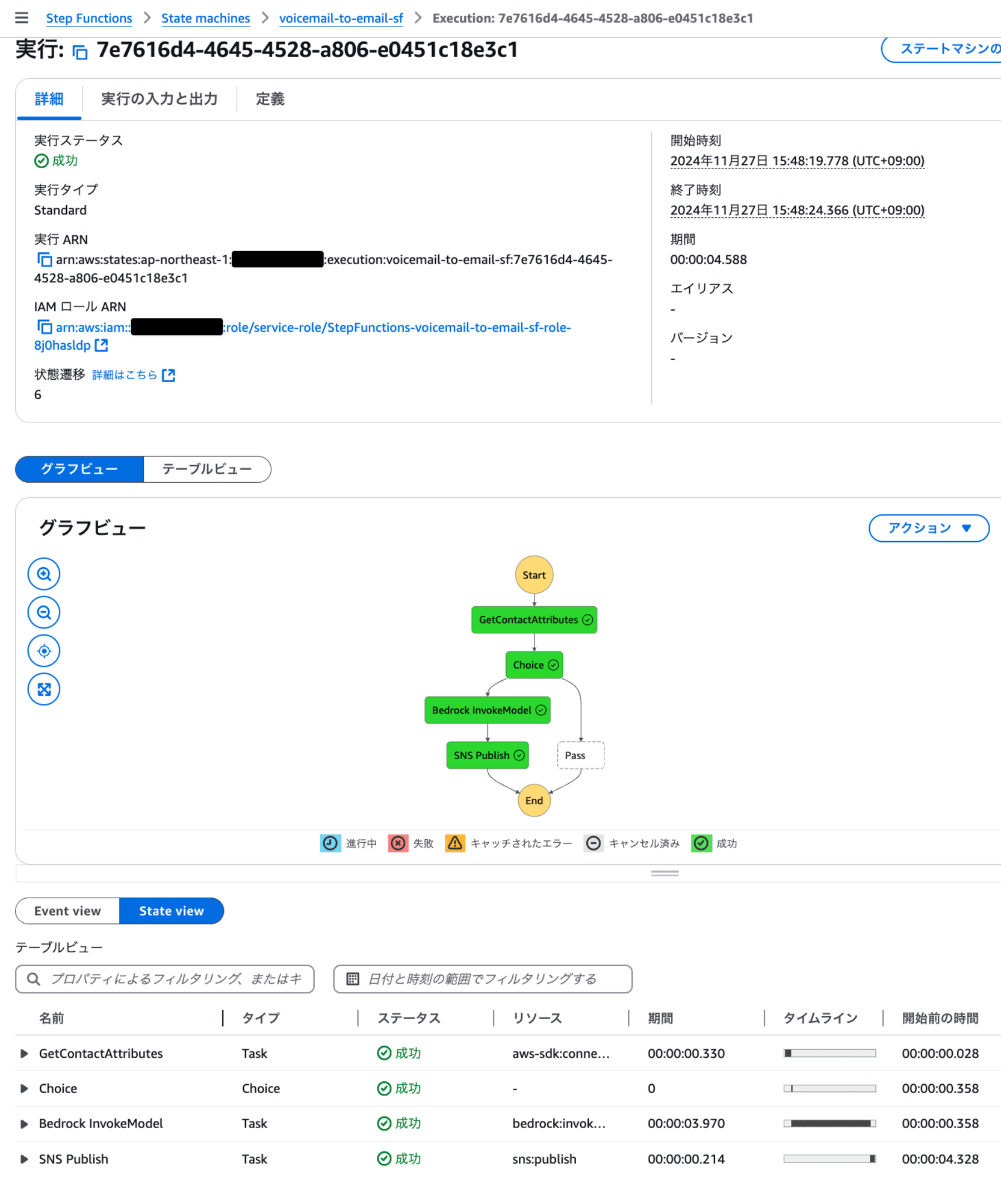Select the Pass graph node
1001x1204 pixels.
[x=580, y=755]
